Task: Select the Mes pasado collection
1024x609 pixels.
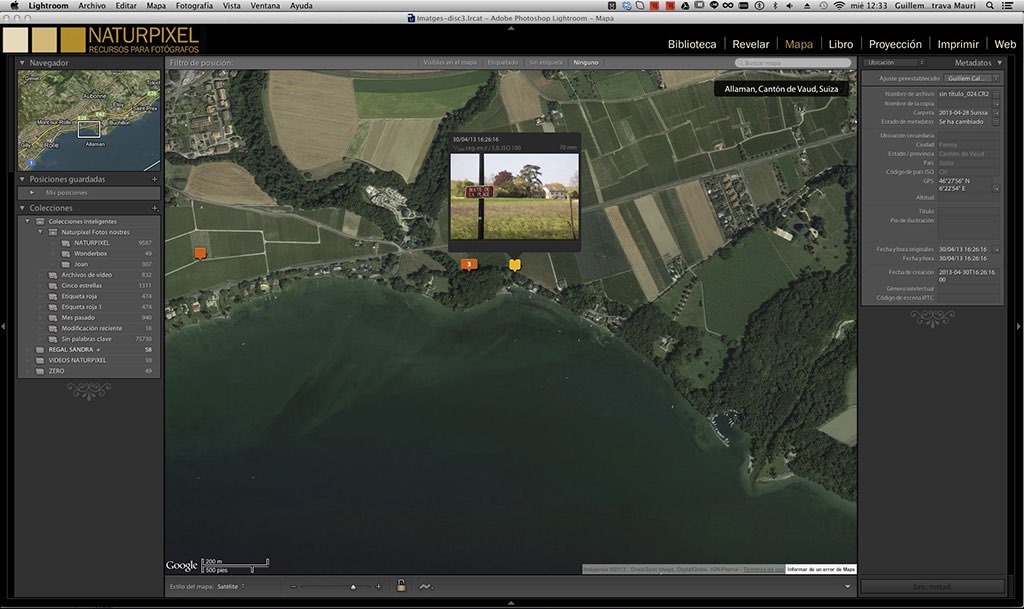Action: pos(78,317)
